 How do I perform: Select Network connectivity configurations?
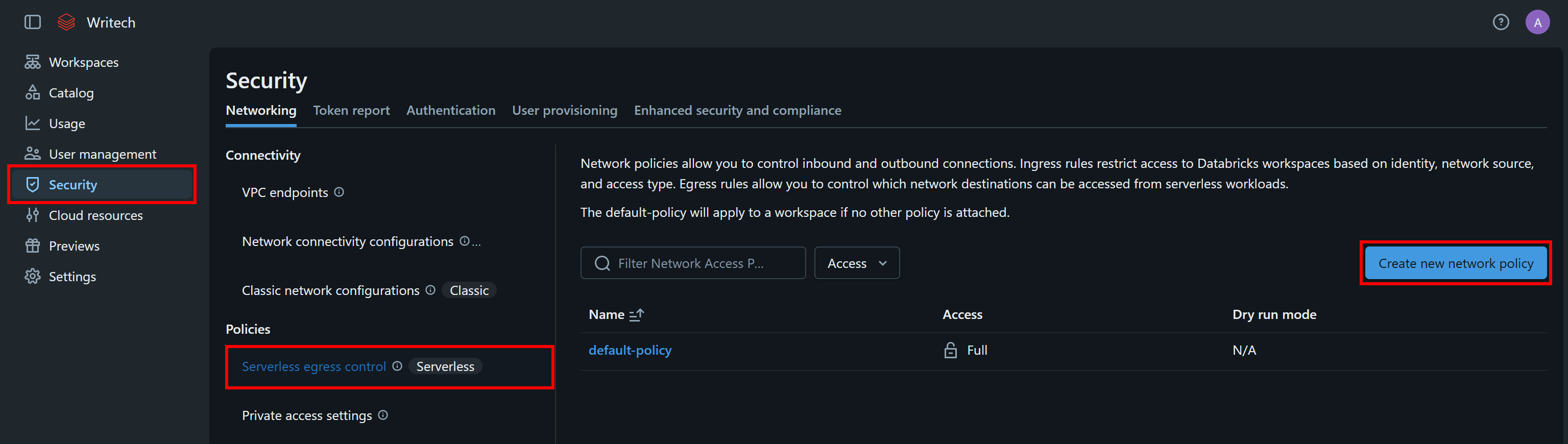coord(348,241)
